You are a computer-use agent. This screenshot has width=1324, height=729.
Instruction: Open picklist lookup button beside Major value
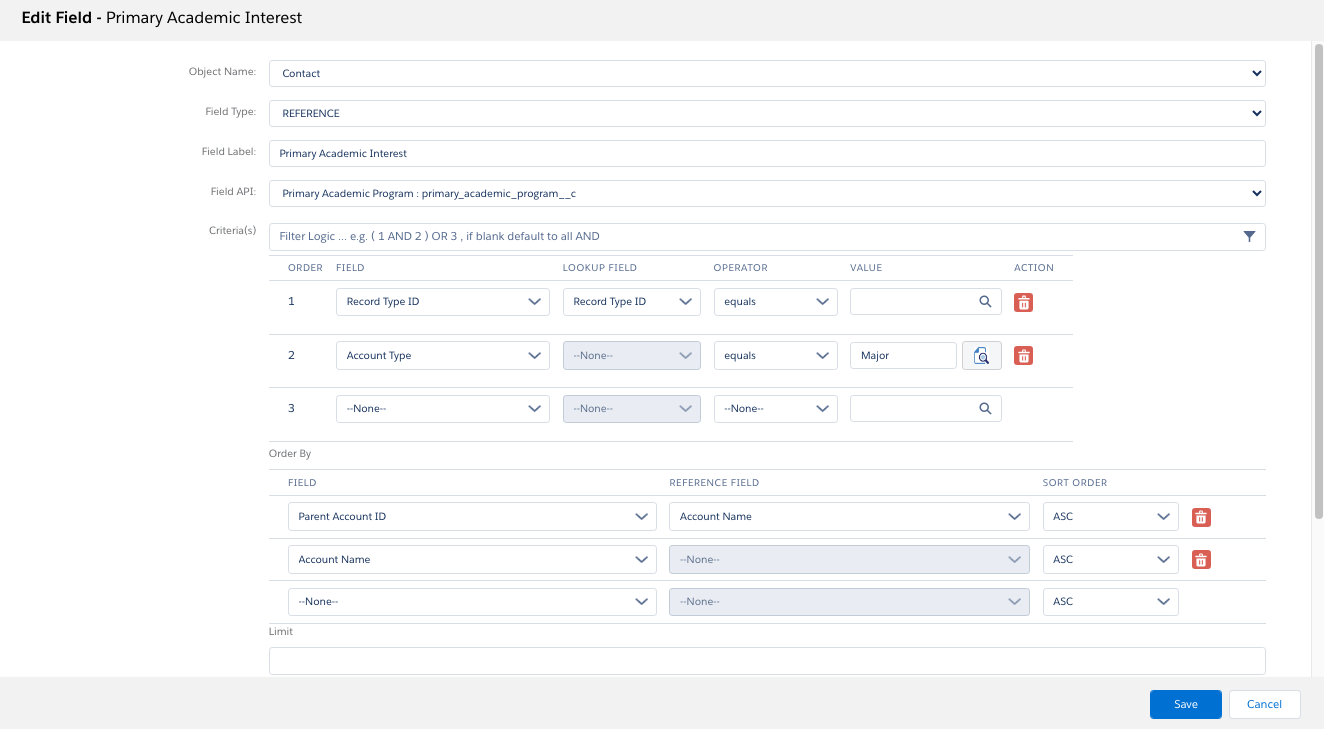[982, 356]
